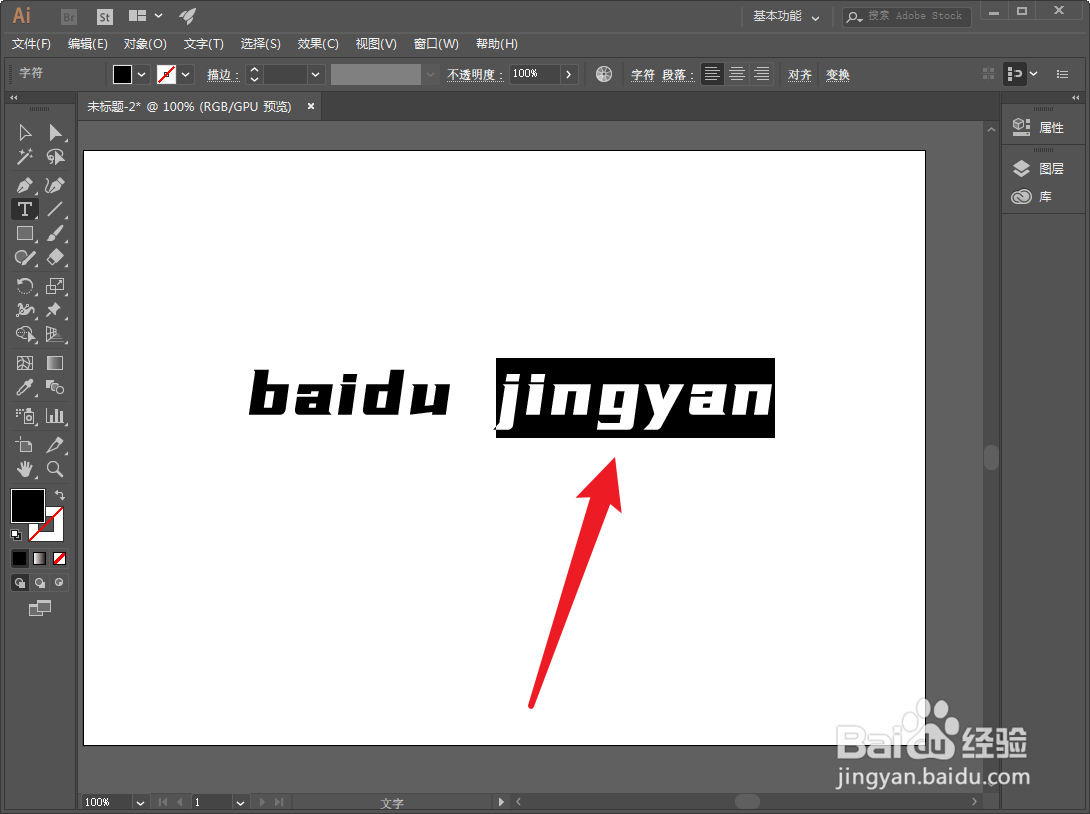1090x814 pixels.
Task: Switch to 未标题-2 document tab
Action: 189,106
